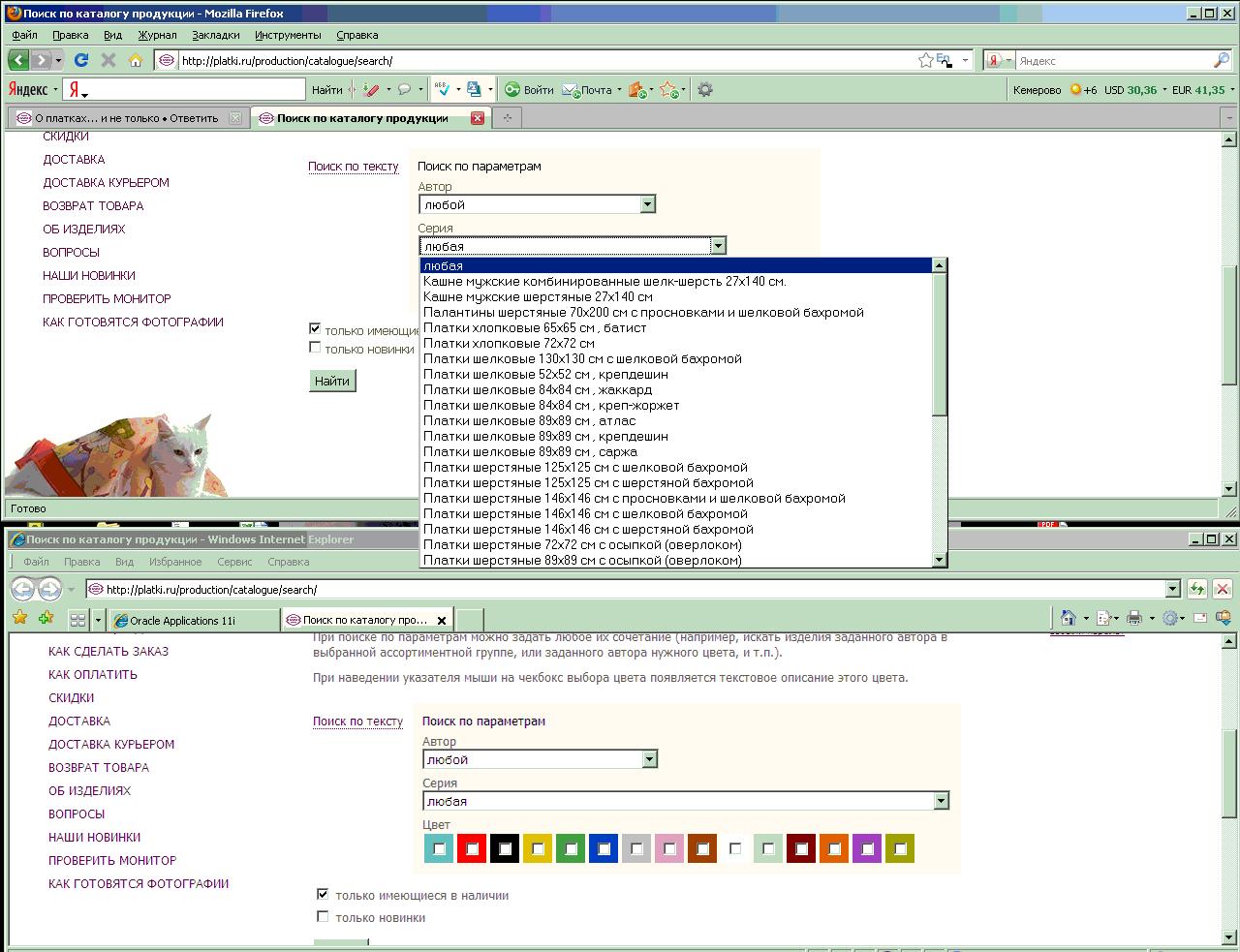
Task: Open the Серия dropdown in IE window
Action: (940, 801)
